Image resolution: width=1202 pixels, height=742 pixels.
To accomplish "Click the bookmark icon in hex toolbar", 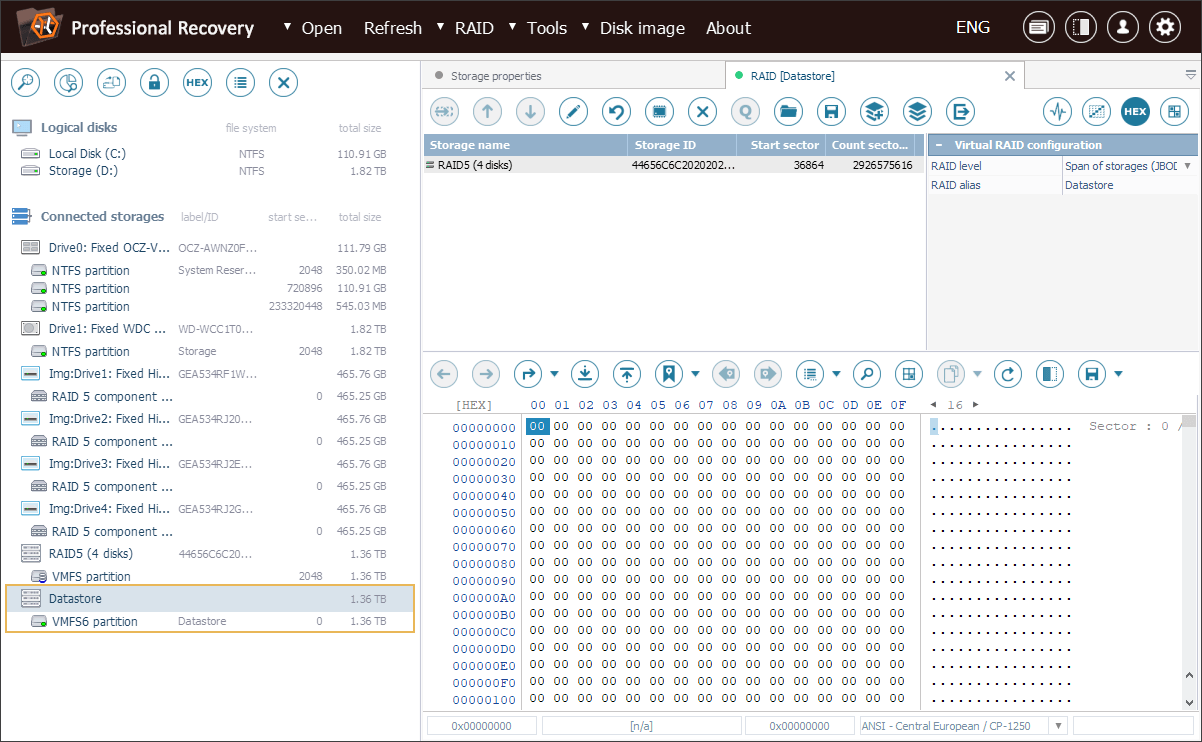I will click(x=668, y=374).
